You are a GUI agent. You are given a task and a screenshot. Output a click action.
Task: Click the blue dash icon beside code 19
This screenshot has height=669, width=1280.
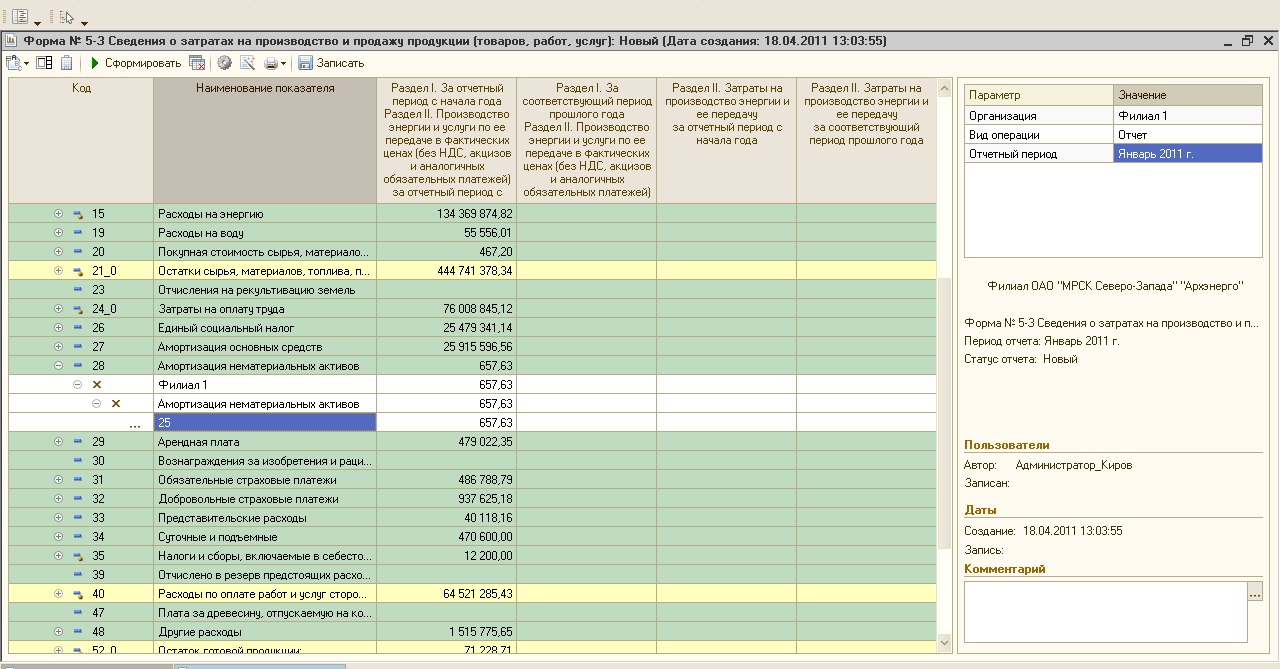click(78, 233)
